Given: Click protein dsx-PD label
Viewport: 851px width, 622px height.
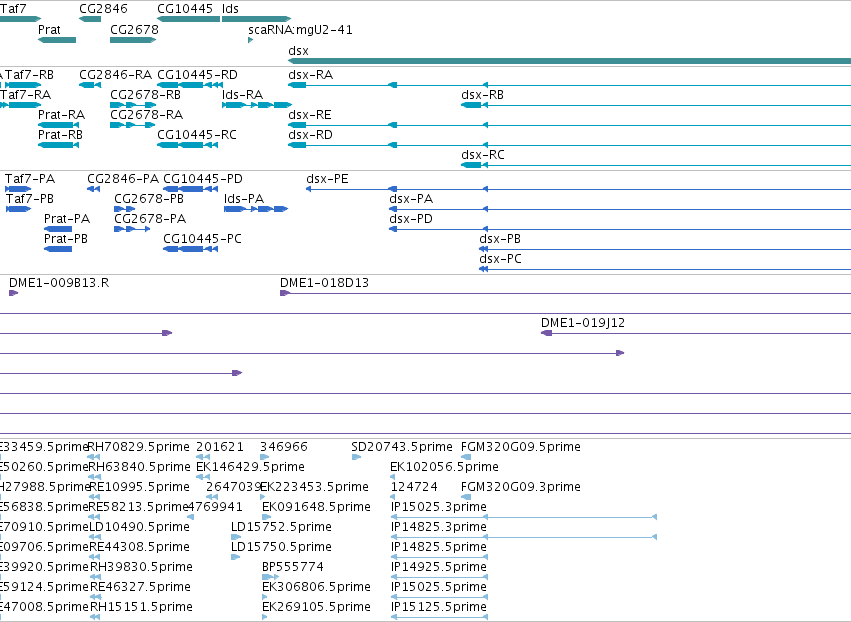Looking at the screenshot, I should point(411,219).
